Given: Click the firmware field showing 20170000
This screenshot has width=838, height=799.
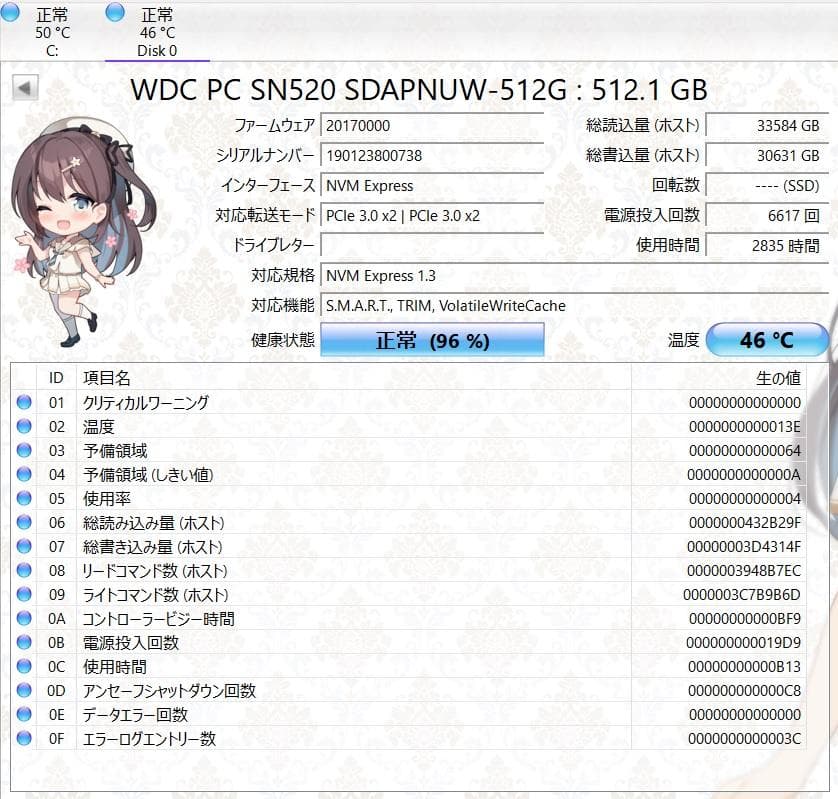Looking at the screenshot, I should 432,126.
